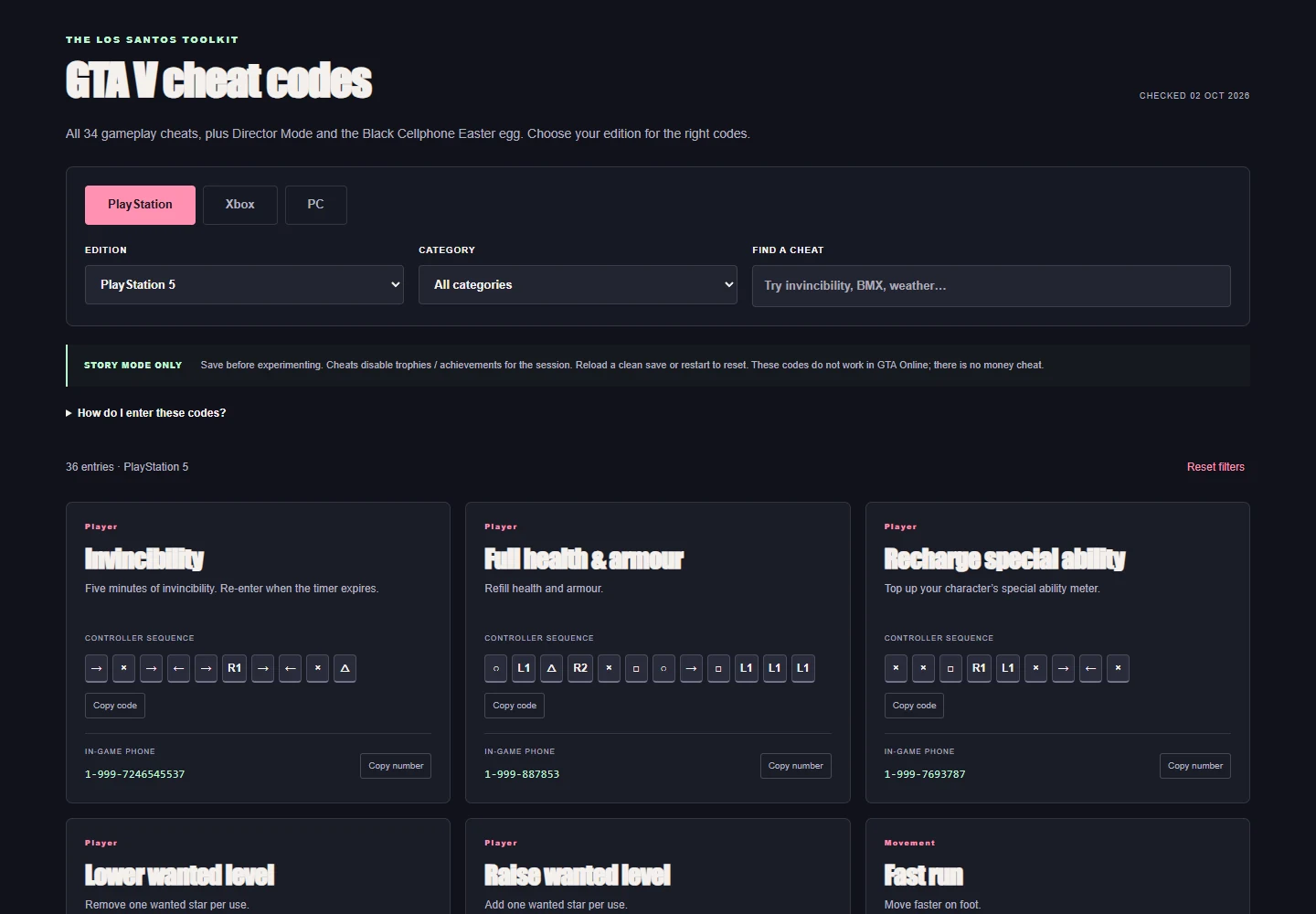This screenshot has width=1316, height=914.
Task: Click the triangle key in Full health sequence
Action: click(x=551, y=668)
